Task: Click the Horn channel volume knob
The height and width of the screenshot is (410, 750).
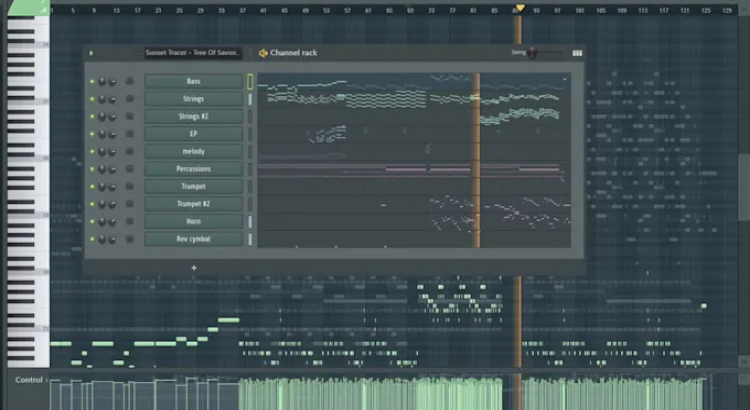Action: point(113,222)
